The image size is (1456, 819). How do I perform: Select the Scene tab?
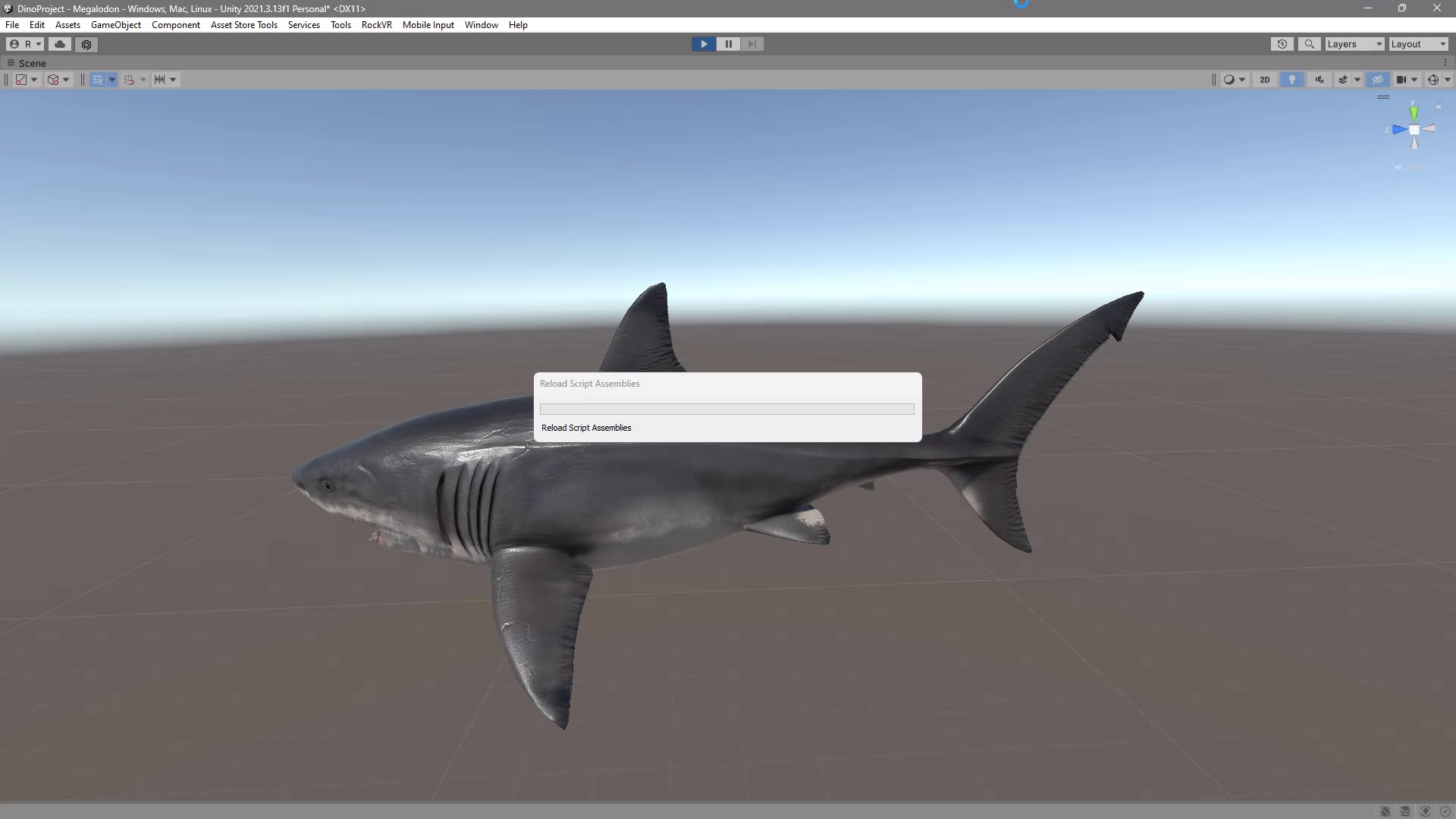[27, 63]
